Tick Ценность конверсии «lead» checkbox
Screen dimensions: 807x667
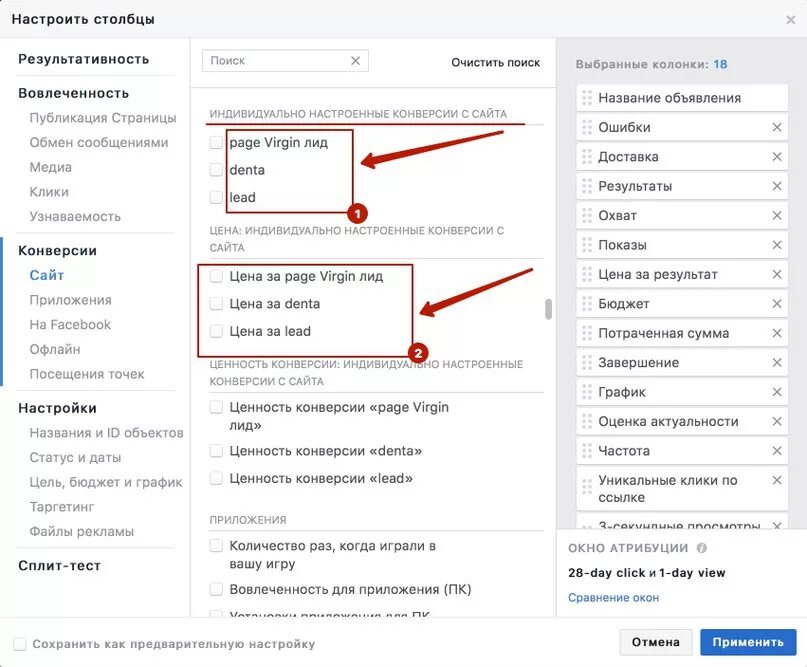tap(216, 478)
